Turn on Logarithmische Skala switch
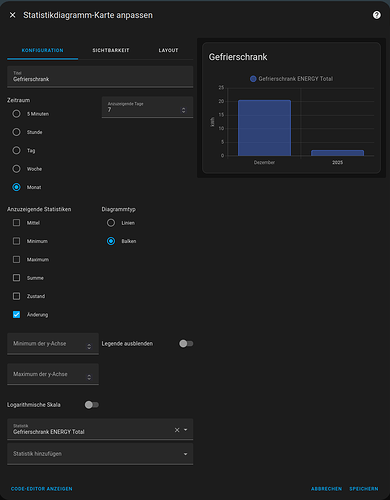The height and width of the screenshot is (500, 390). (x=92, y=405)
